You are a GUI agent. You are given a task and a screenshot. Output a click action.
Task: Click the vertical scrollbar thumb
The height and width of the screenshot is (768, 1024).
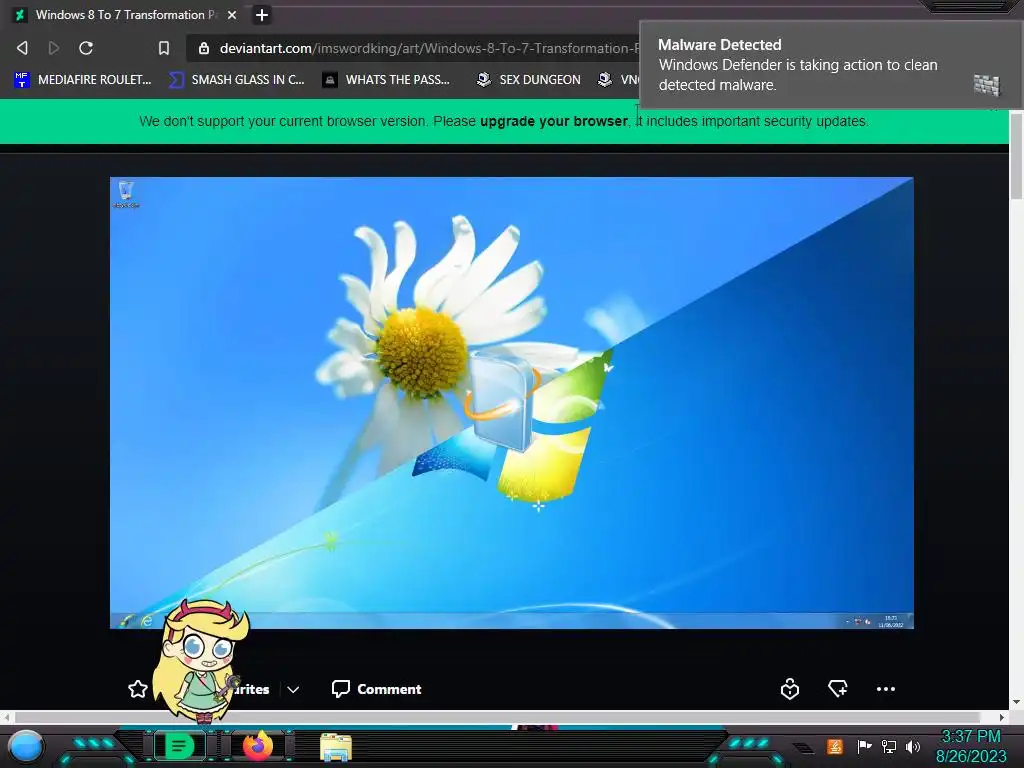(1016, 155)
